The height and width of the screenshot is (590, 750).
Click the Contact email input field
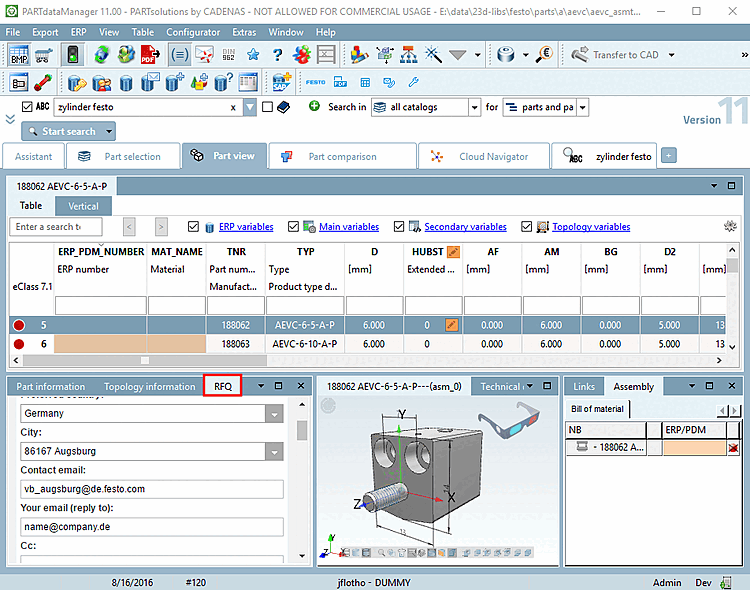150,489
